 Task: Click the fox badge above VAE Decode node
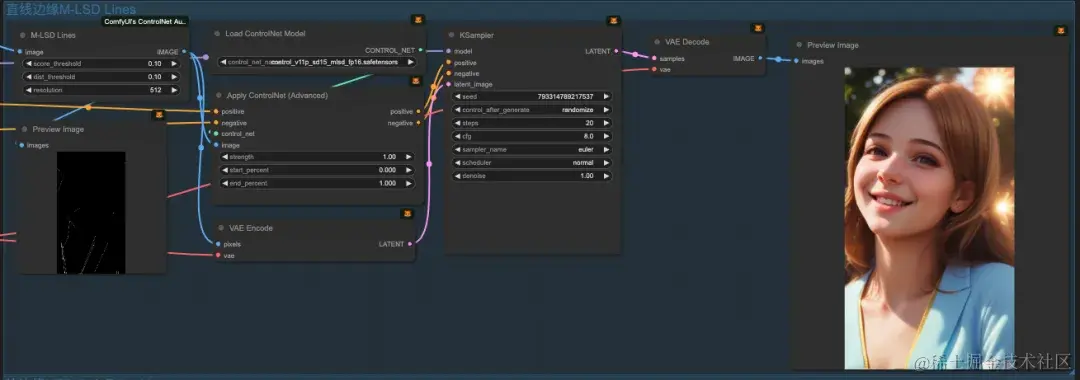click(x=758, y=28)
